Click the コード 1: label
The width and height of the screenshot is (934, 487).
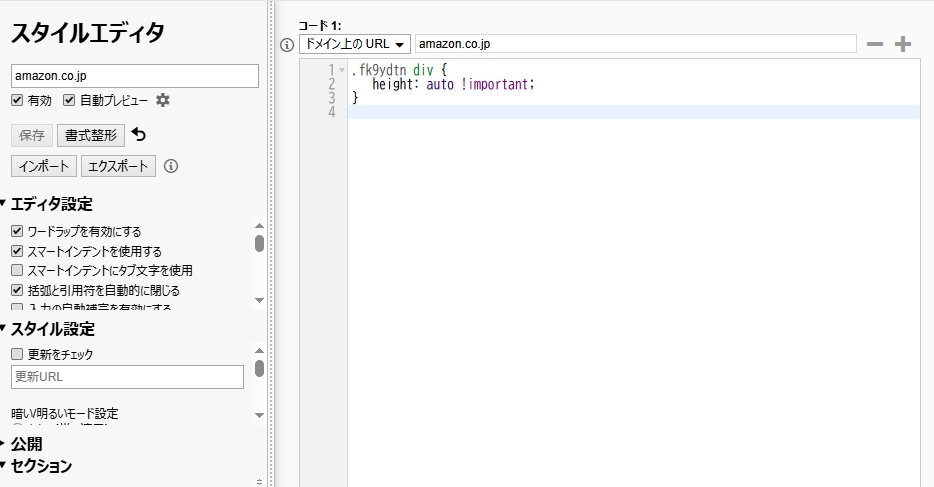click(x=319, y=26)
